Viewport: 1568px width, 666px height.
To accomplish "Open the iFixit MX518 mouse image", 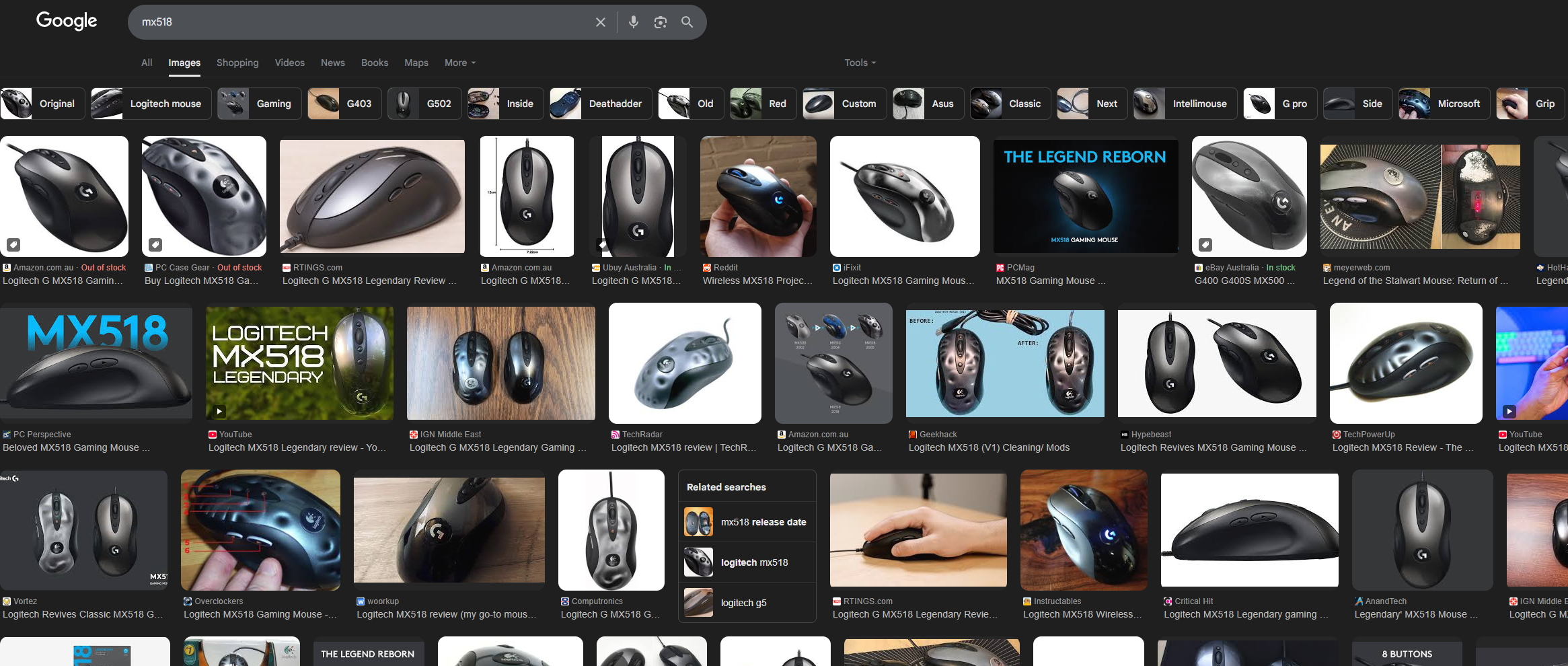I will (x=905, y=196).
